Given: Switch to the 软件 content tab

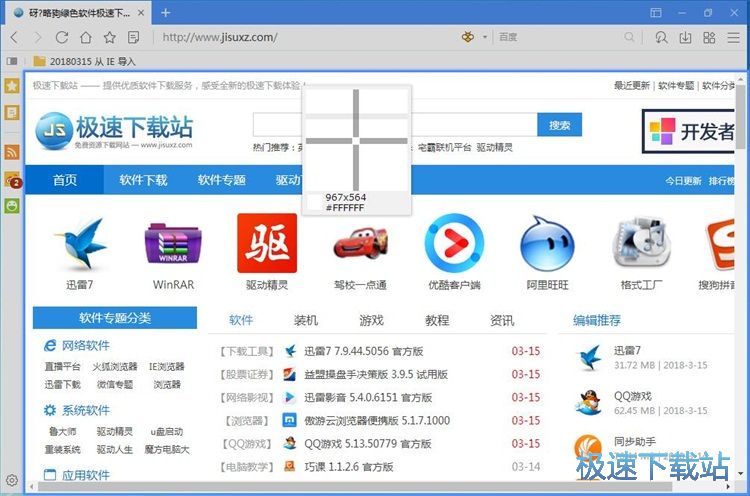Looking at the screenshot, I should click(241, 320).
